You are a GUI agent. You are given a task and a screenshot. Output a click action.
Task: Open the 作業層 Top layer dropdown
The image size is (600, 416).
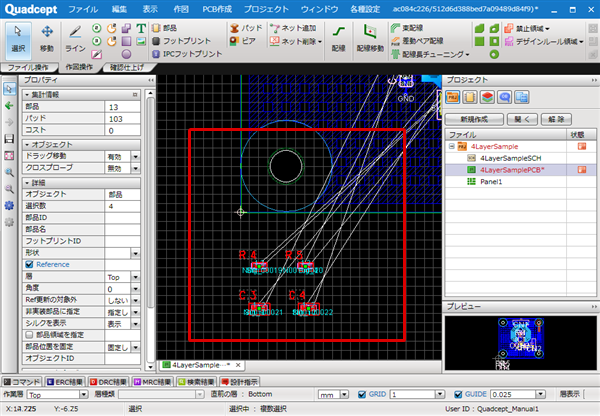pos(84,394)
